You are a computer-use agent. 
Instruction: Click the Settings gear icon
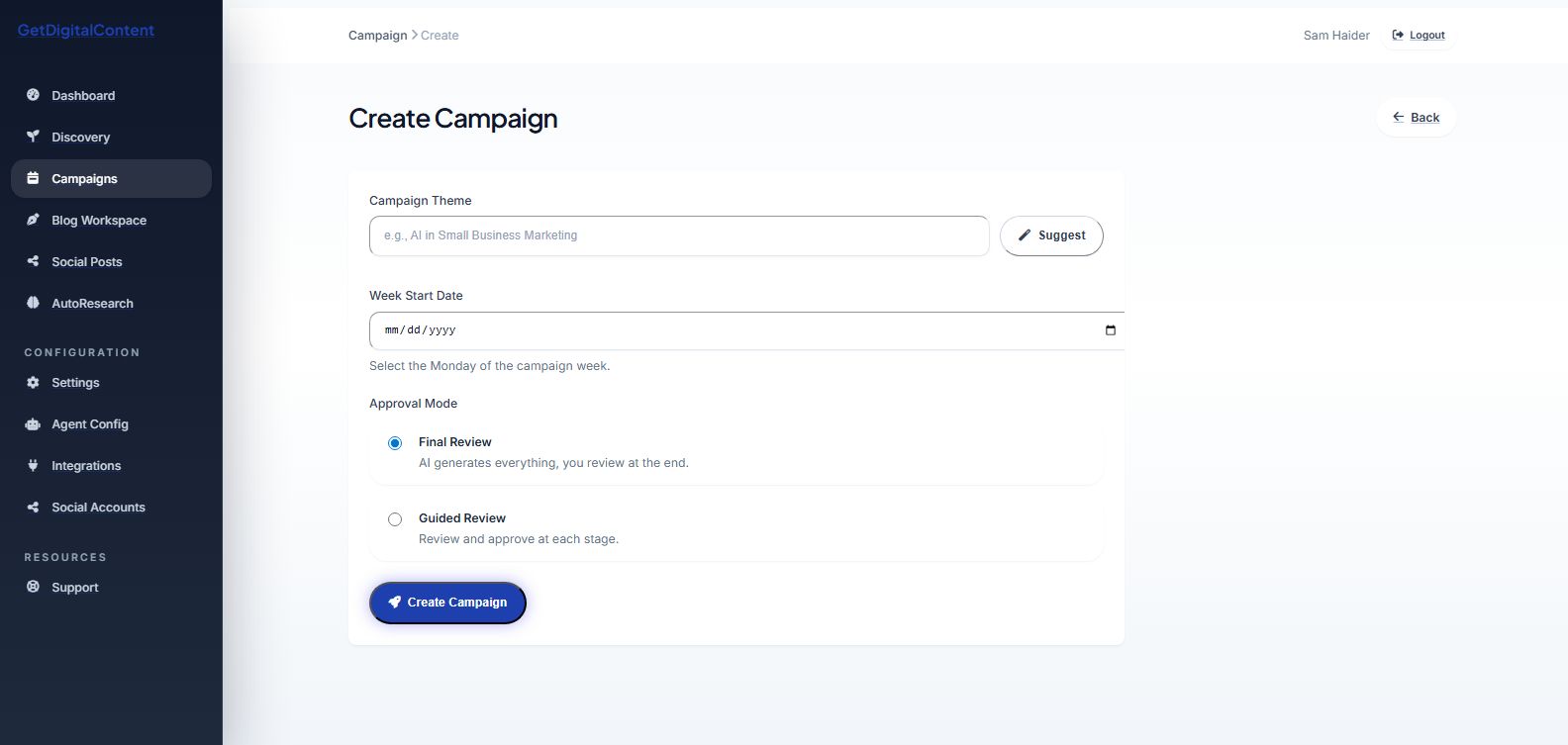tap(33, 382)
